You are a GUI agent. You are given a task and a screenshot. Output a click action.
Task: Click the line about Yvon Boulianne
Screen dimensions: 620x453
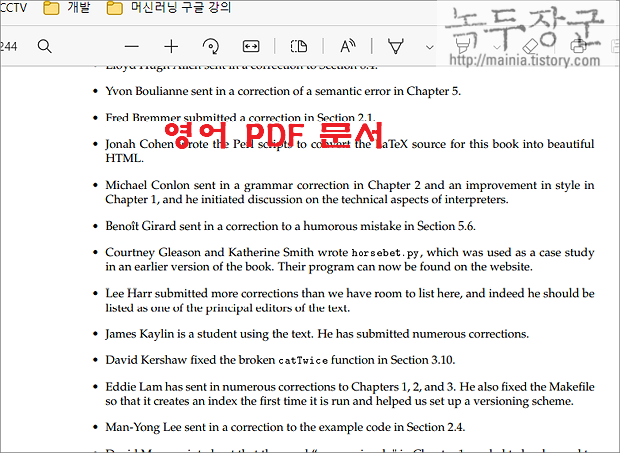pos(283,91)
